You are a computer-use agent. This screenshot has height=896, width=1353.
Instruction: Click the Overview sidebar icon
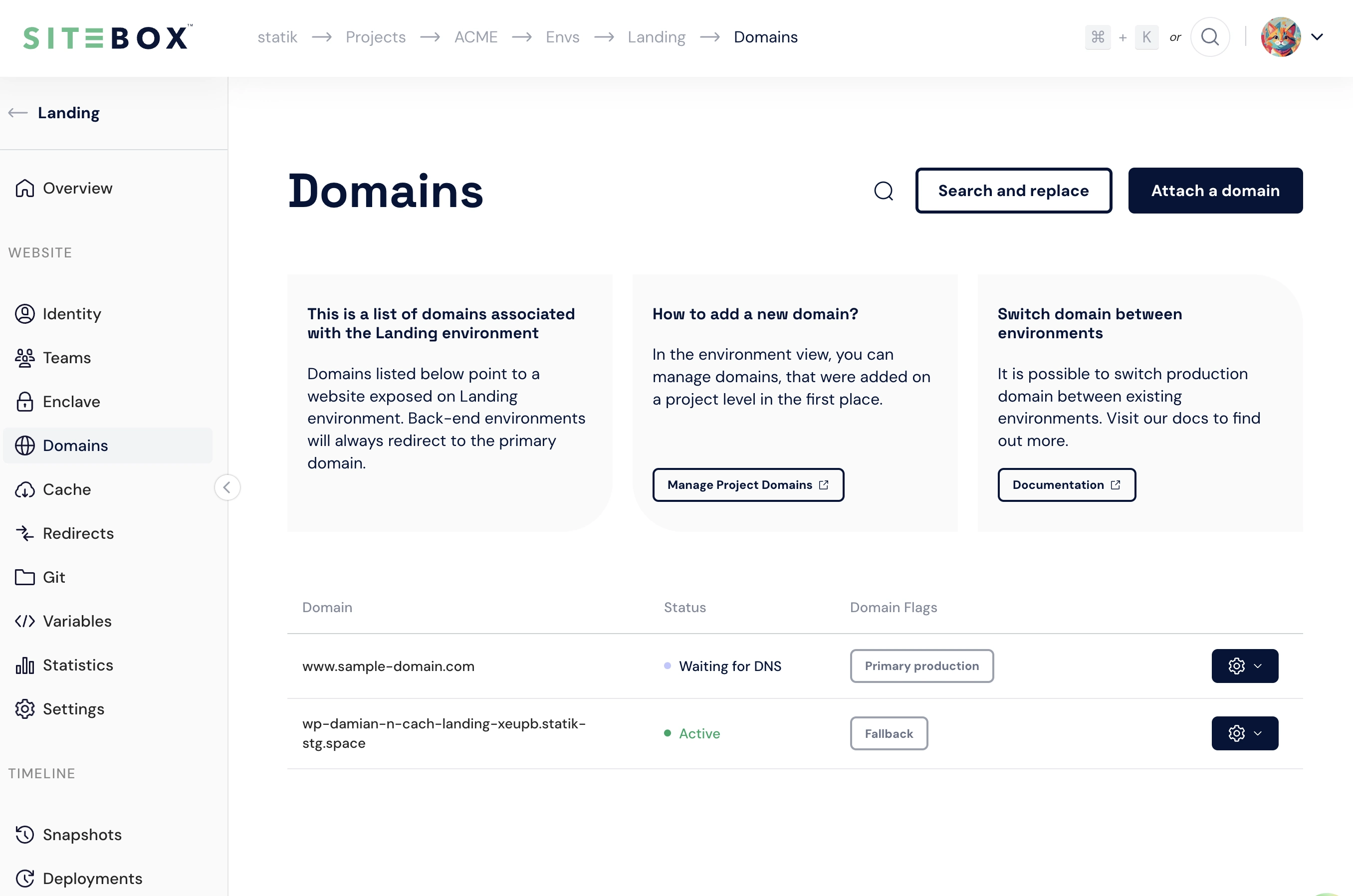coord(24,188)
